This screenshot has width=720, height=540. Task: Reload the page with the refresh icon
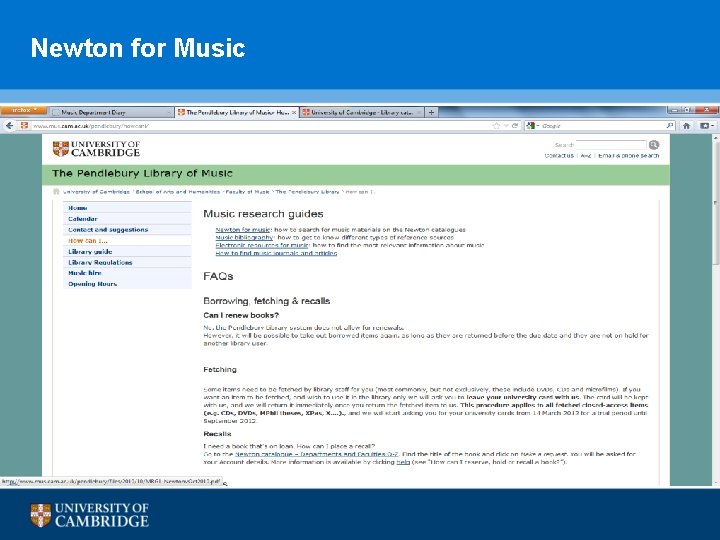click(515, 126)
